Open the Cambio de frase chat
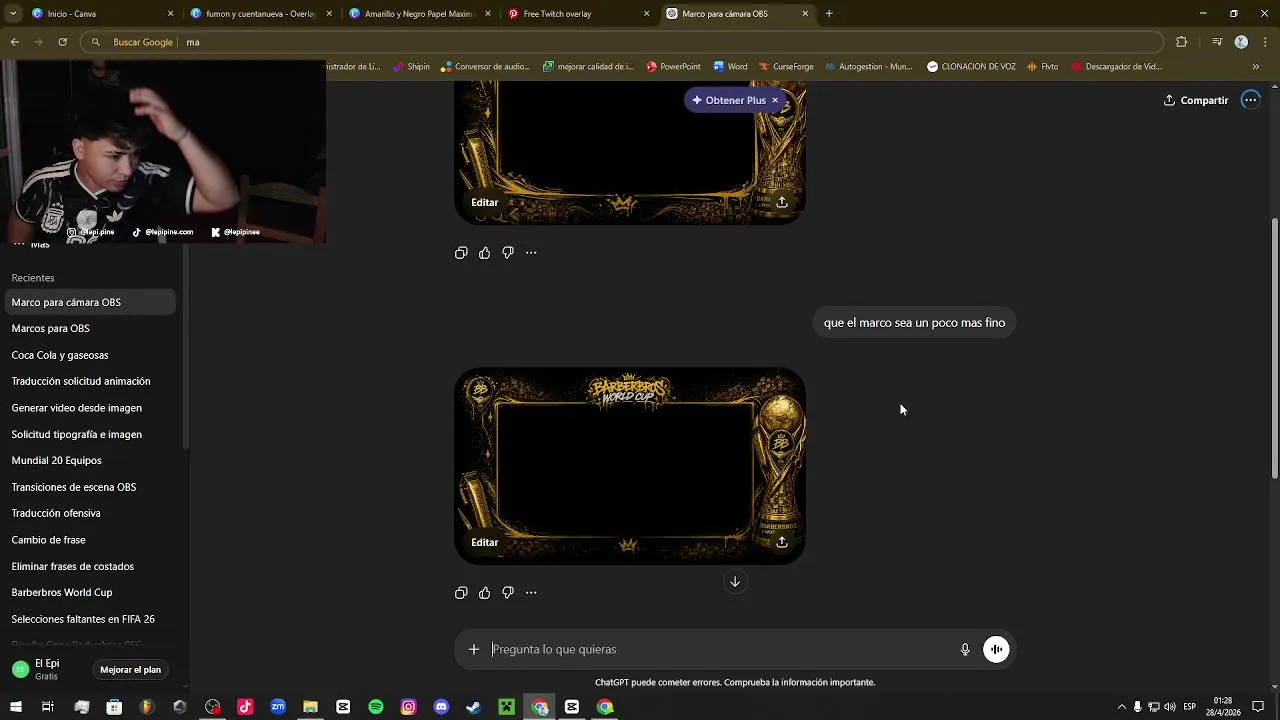 (88, 540)
